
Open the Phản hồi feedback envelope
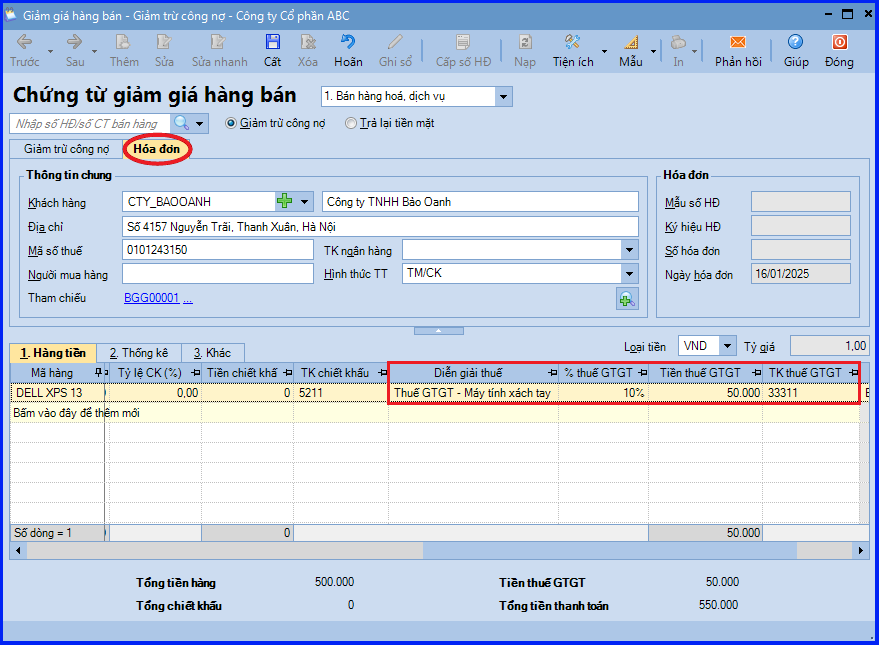point(738,43)
